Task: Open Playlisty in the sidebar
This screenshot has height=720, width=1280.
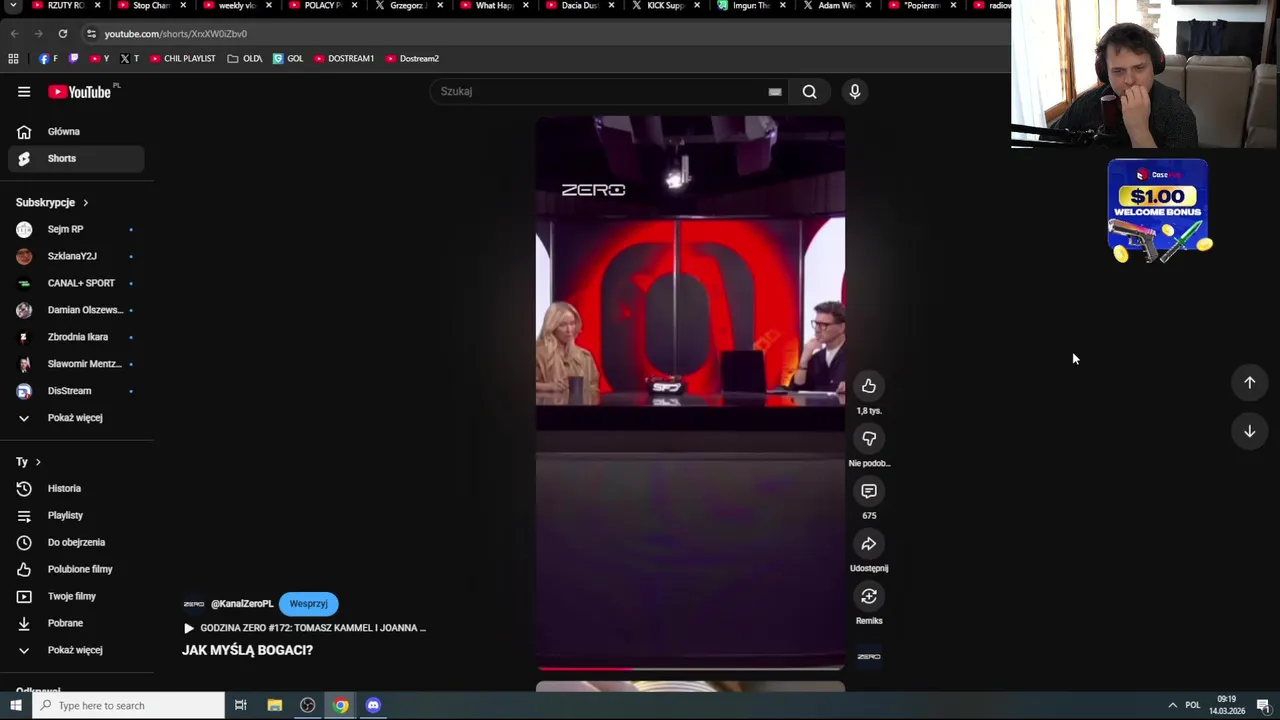Action: tap(76, 515)
